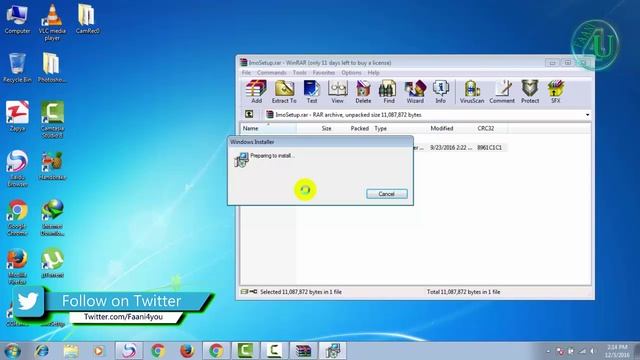Open the Computer desktop icon
This screenshot has height=360, width=640.
[17, 19]
